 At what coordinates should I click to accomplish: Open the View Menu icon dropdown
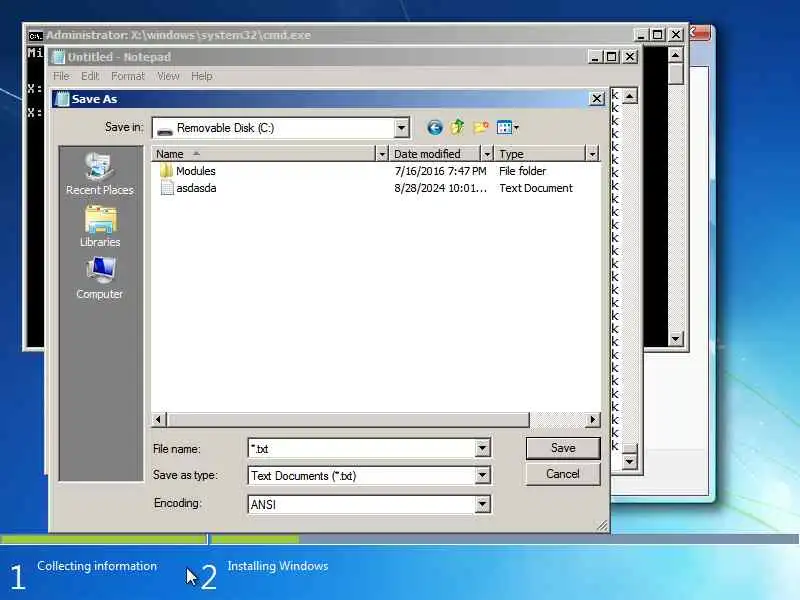pos(508,128)
